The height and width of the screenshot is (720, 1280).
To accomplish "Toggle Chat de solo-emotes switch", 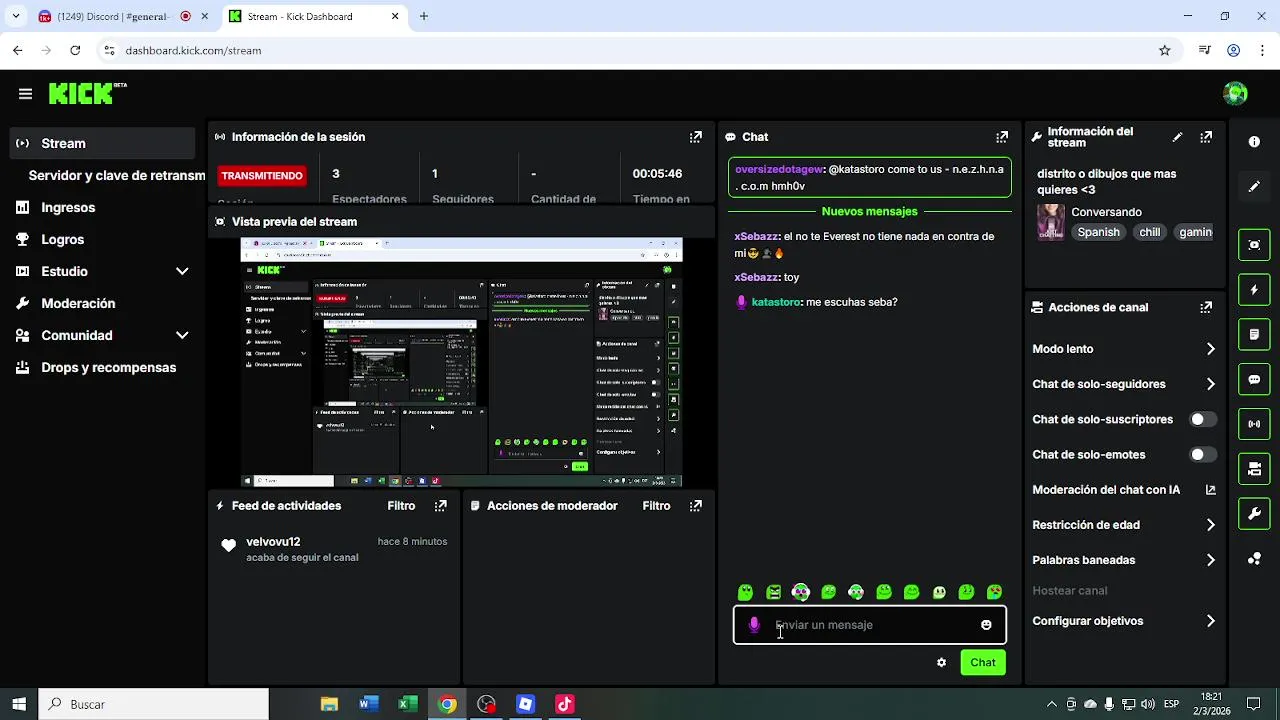I will [1203, 454].
